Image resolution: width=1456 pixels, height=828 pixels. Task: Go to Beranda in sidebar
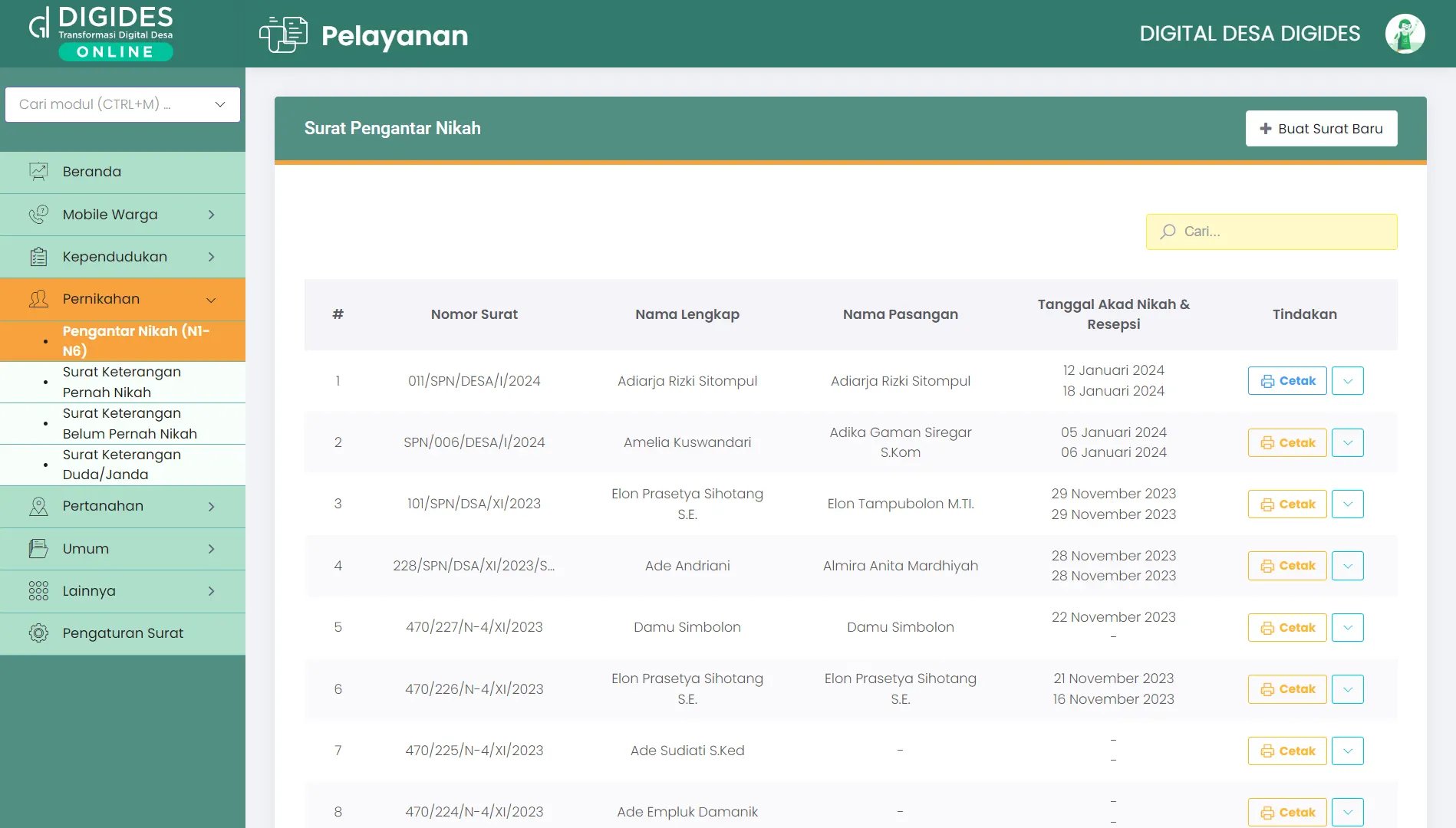tap(123, 172)
